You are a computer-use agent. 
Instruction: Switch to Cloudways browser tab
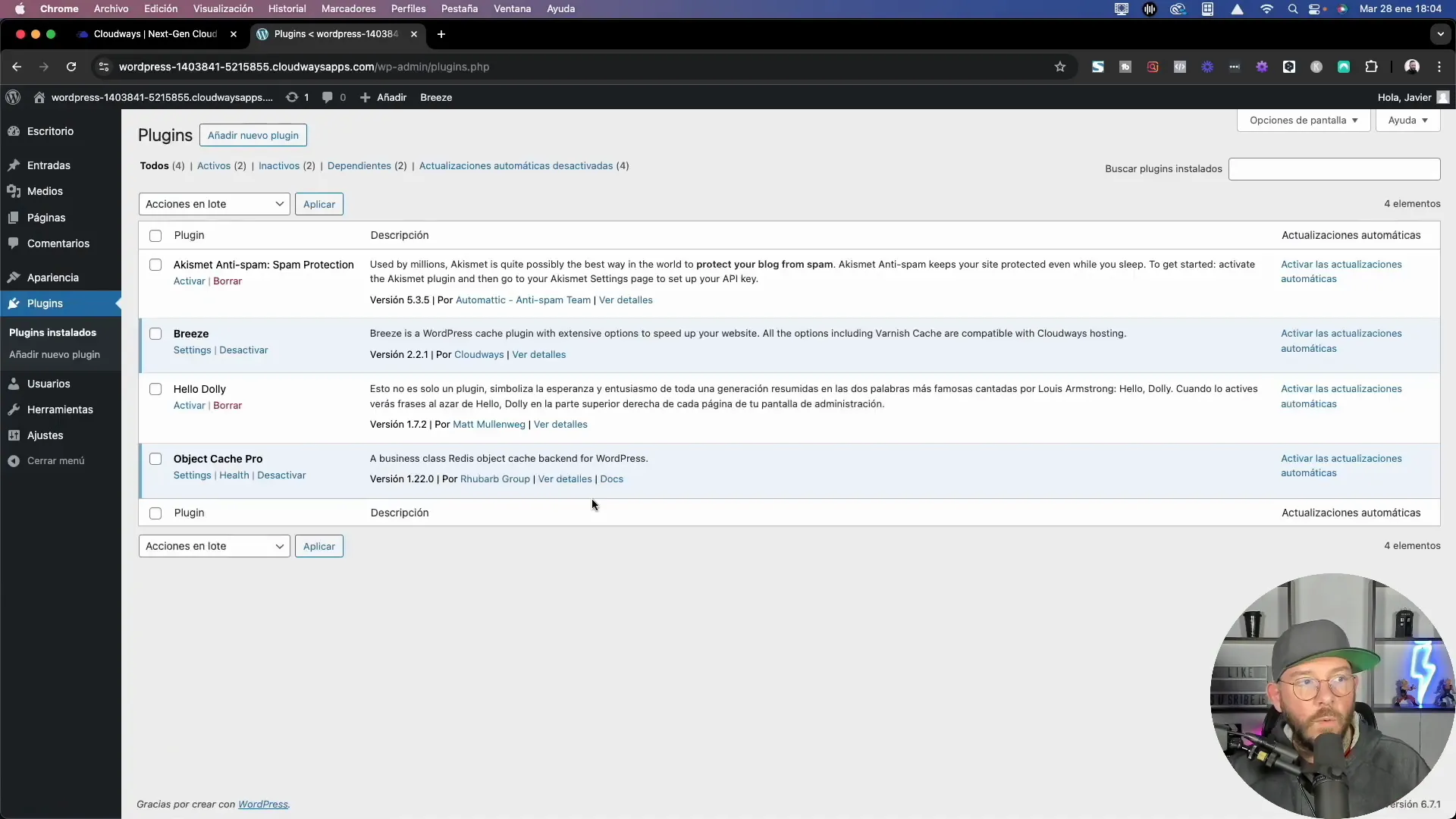(155, 34)
